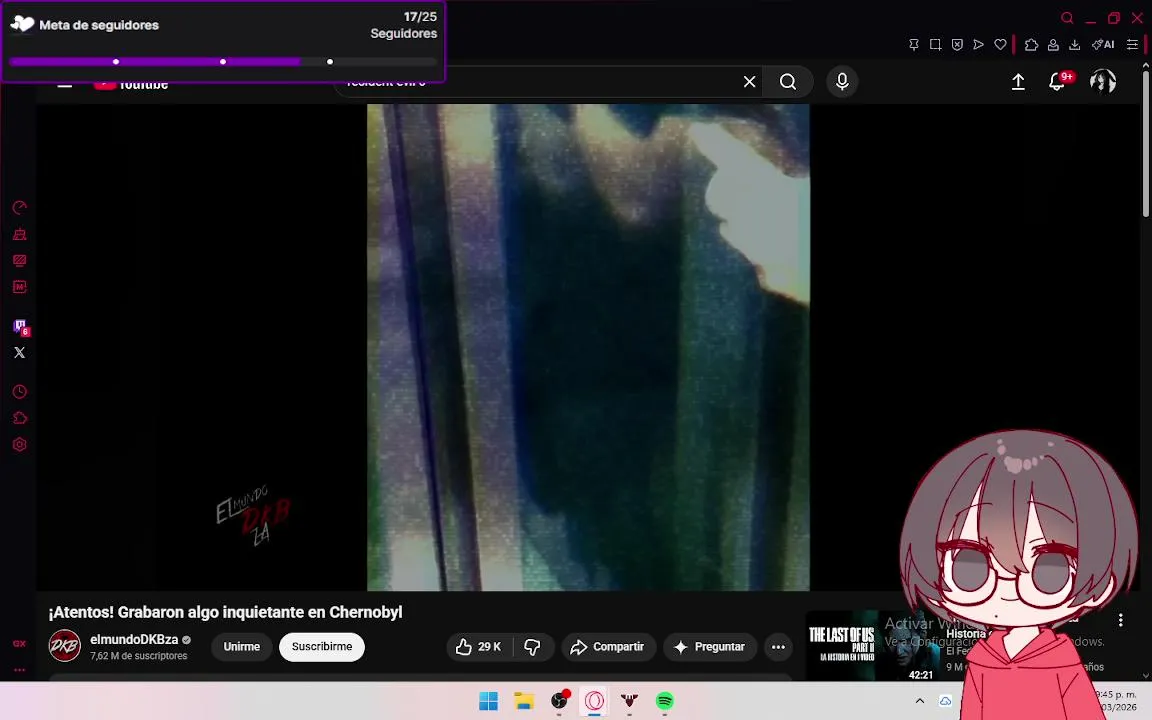Click the pin icon in address bar toolbar

tap(914, 45)
